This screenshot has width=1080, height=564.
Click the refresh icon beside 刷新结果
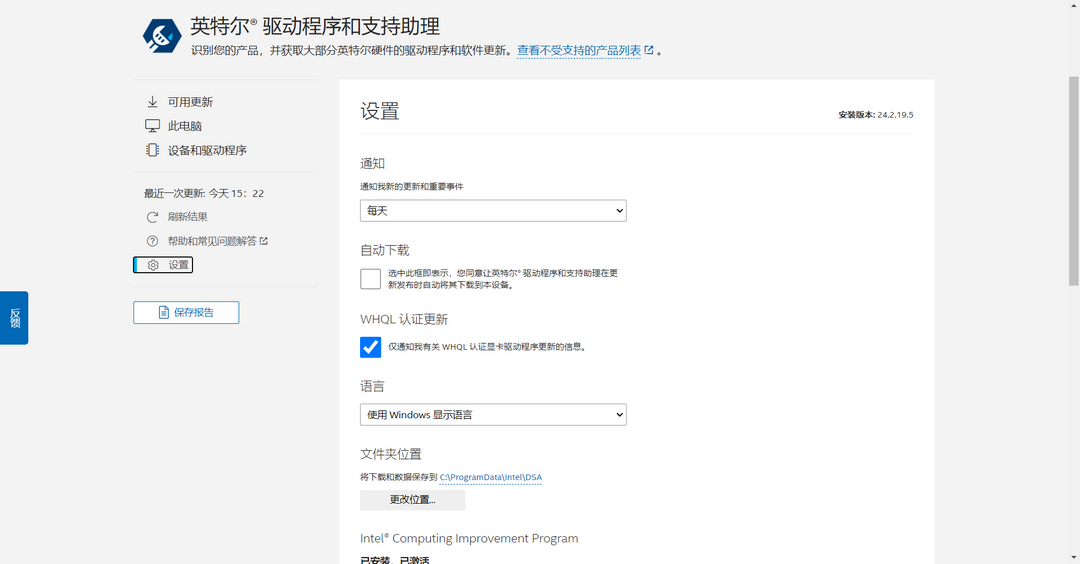click(152, 217)
